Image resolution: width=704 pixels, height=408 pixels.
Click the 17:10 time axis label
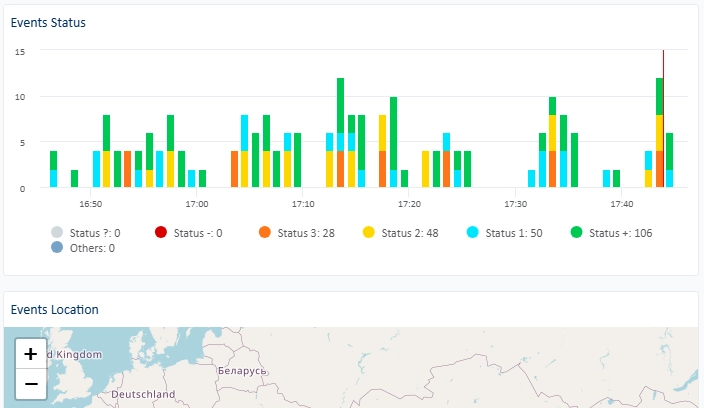pos(303,204)
